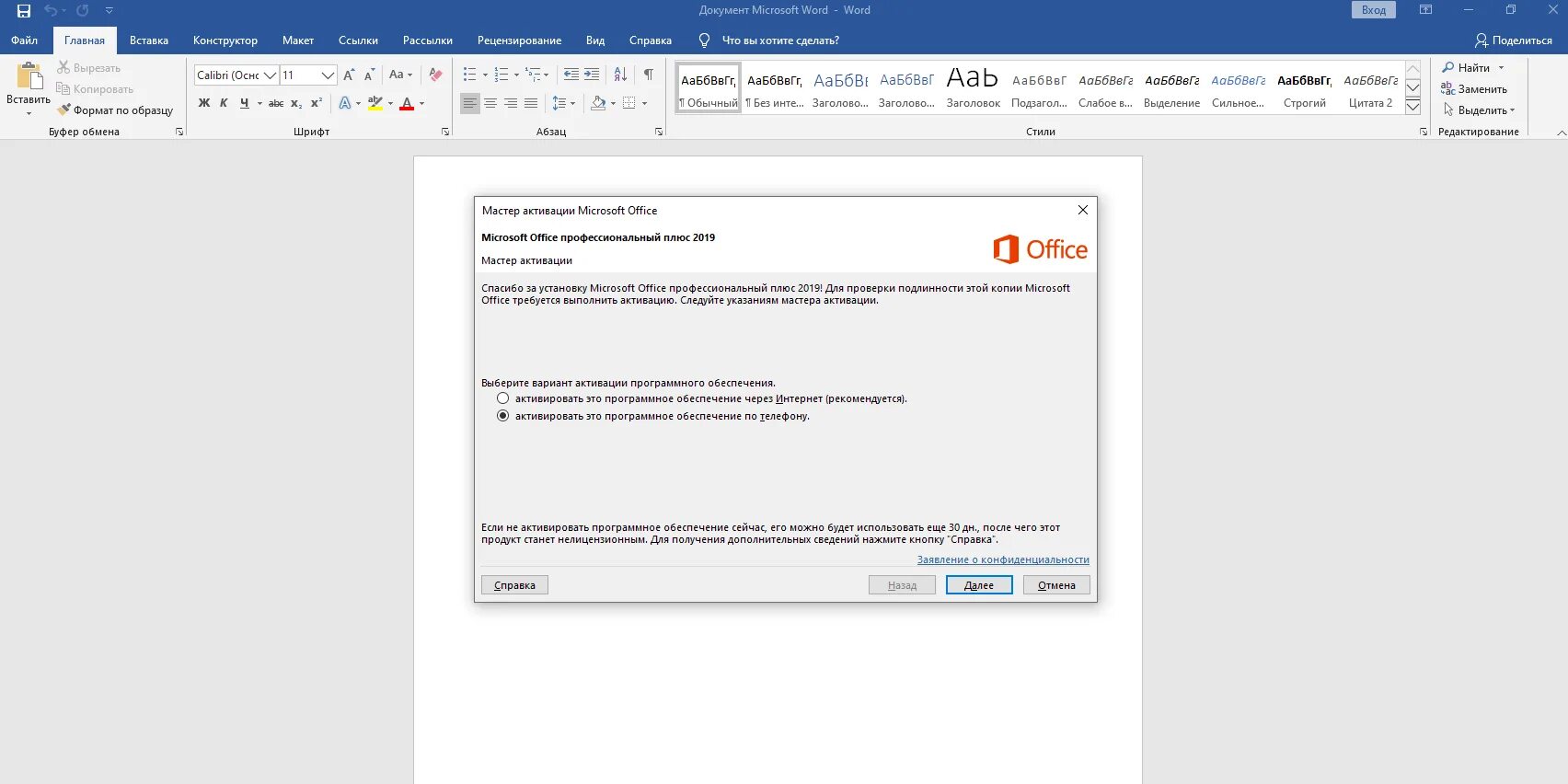Open Font group dialog launcher
This screenshot has width=1568, height=784.
click(x=445, y=133)
